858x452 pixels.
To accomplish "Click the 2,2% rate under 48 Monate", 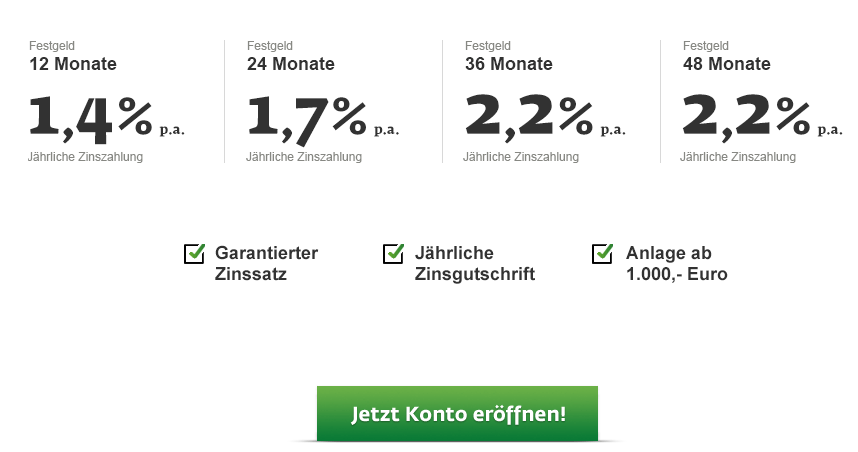I will click(761, 115).
